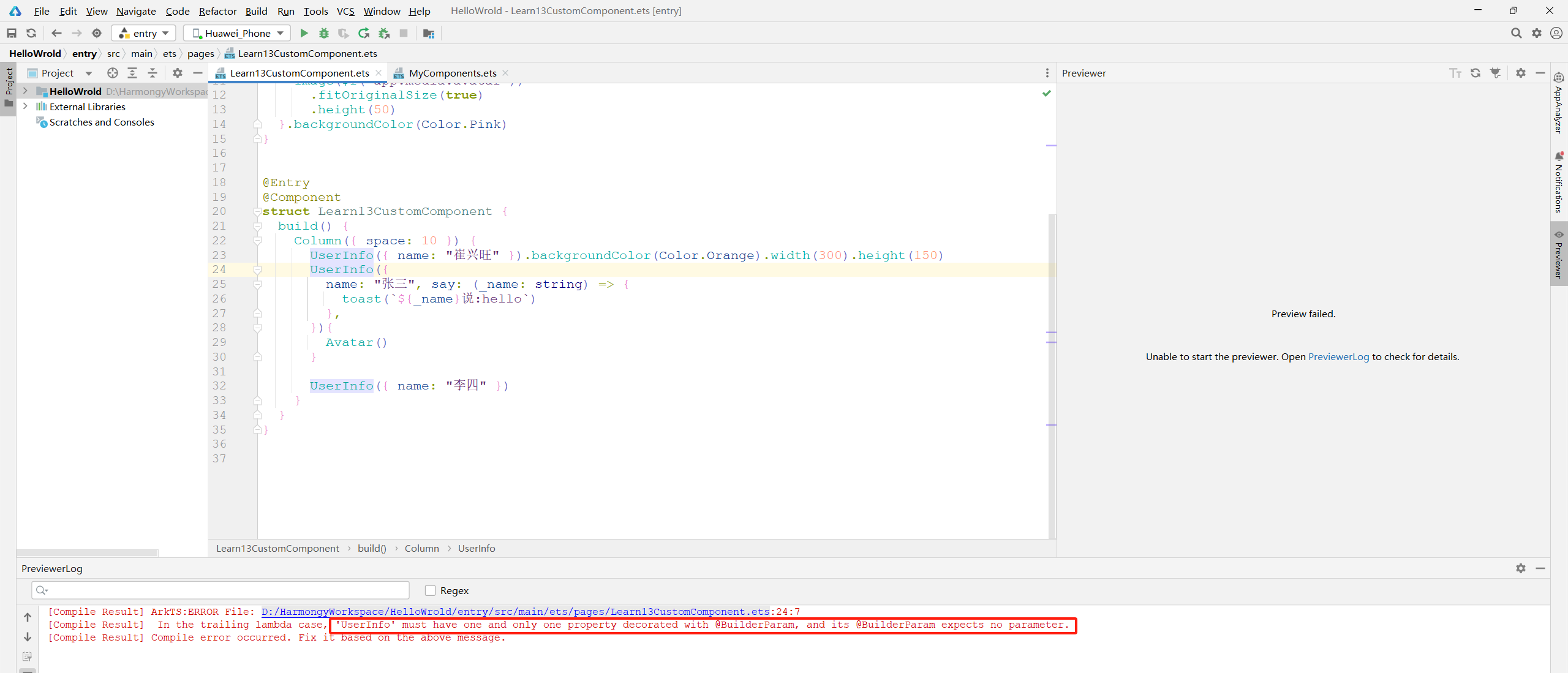
Task: Open the error file path link in log
Action: pos(515,611)
